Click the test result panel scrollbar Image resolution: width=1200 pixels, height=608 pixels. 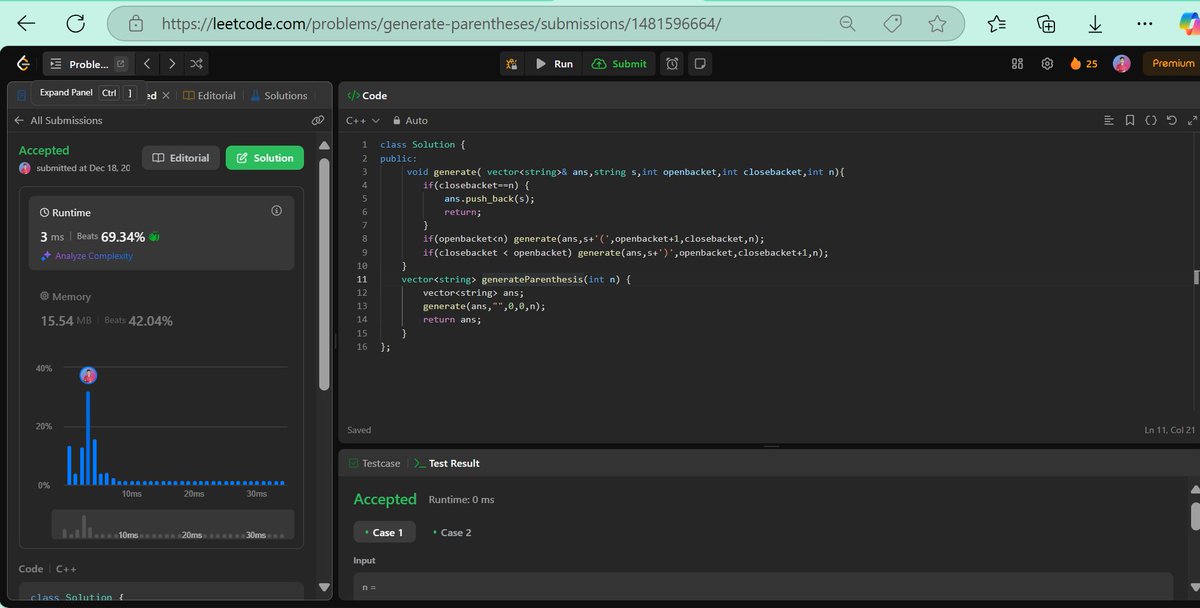(x=1195, y=516)
